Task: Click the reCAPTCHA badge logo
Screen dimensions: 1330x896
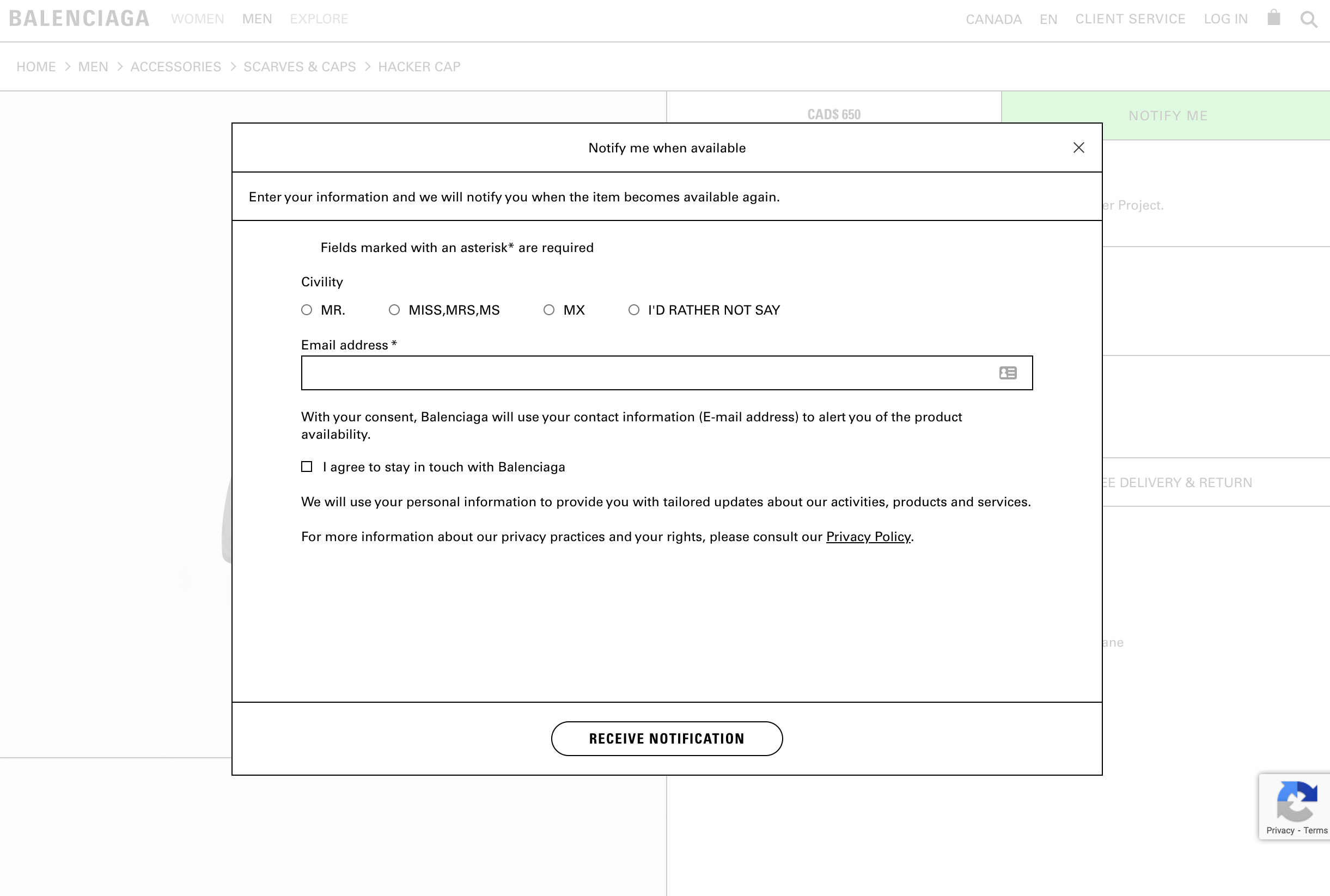Action: point(1296,801)
